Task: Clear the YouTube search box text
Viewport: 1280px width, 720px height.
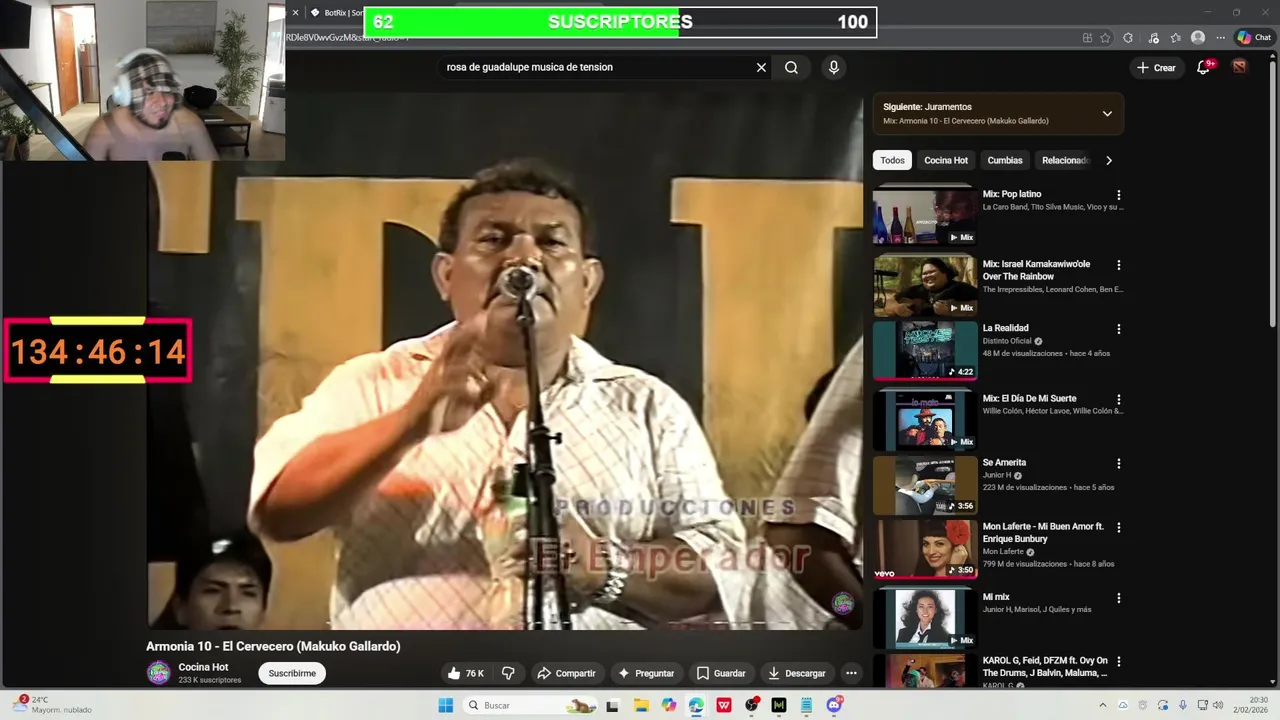Action: [x=761, y=67]
